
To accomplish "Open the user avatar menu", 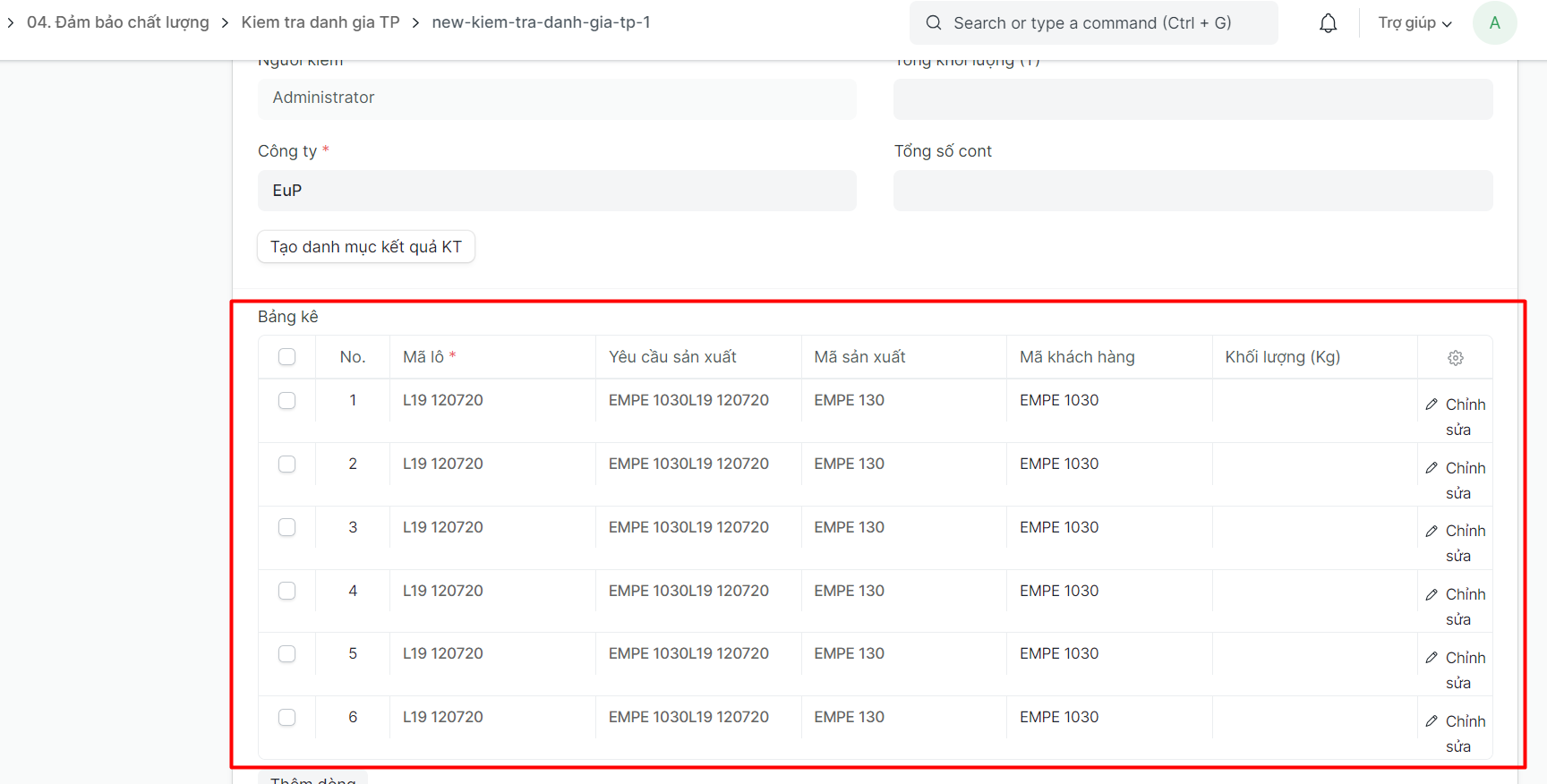I will pos(1494,23).
